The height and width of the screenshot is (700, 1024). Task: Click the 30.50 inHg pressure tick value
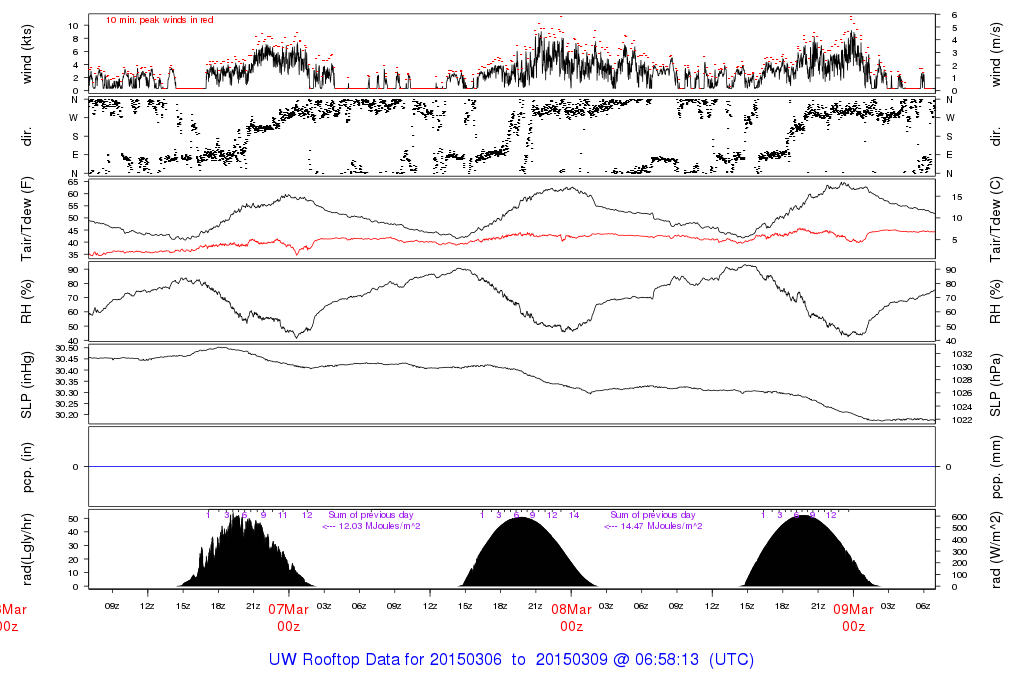click(67, 349)
